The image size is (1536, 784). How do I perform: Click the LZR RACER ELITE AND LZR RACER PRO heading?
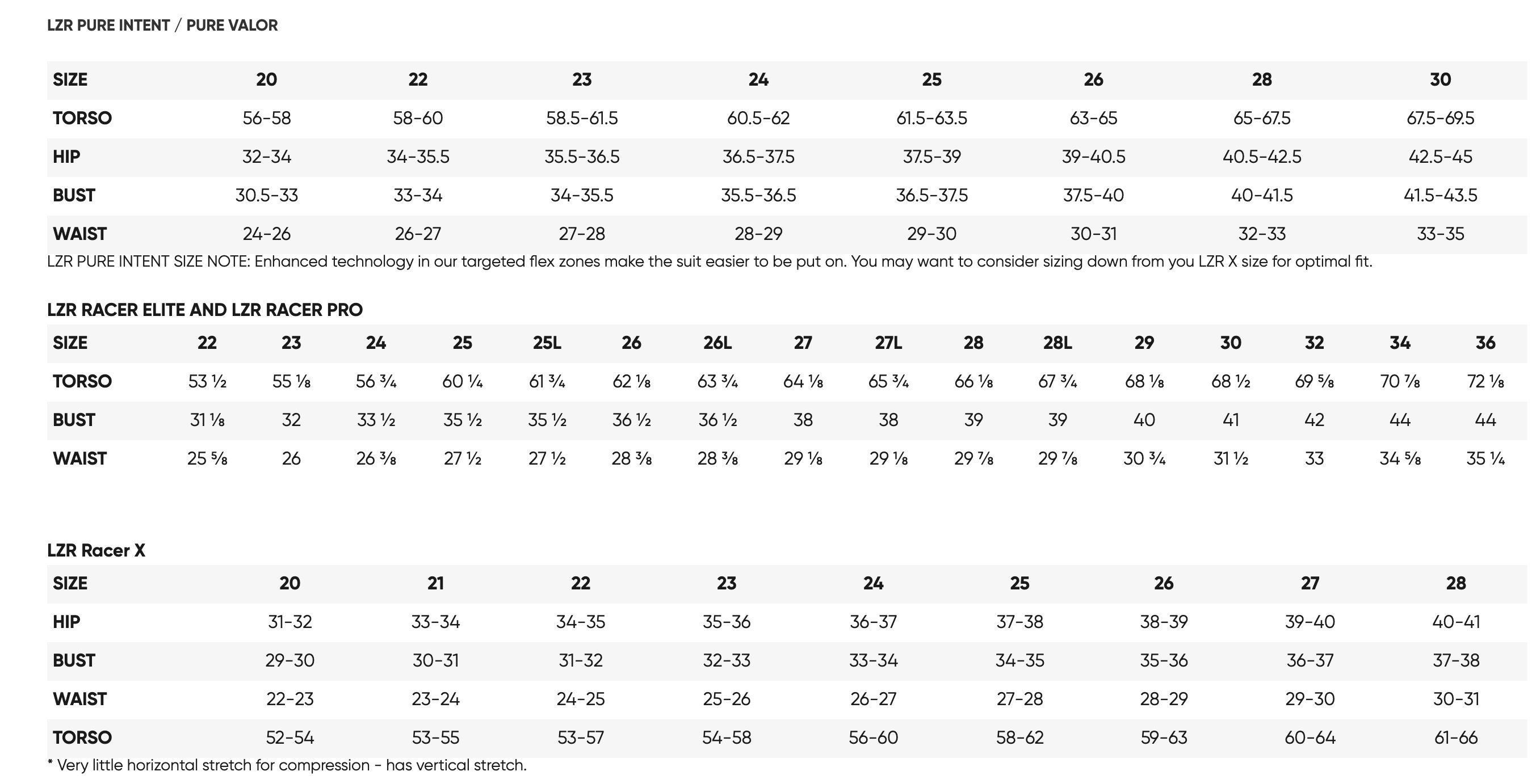point(204,310)
